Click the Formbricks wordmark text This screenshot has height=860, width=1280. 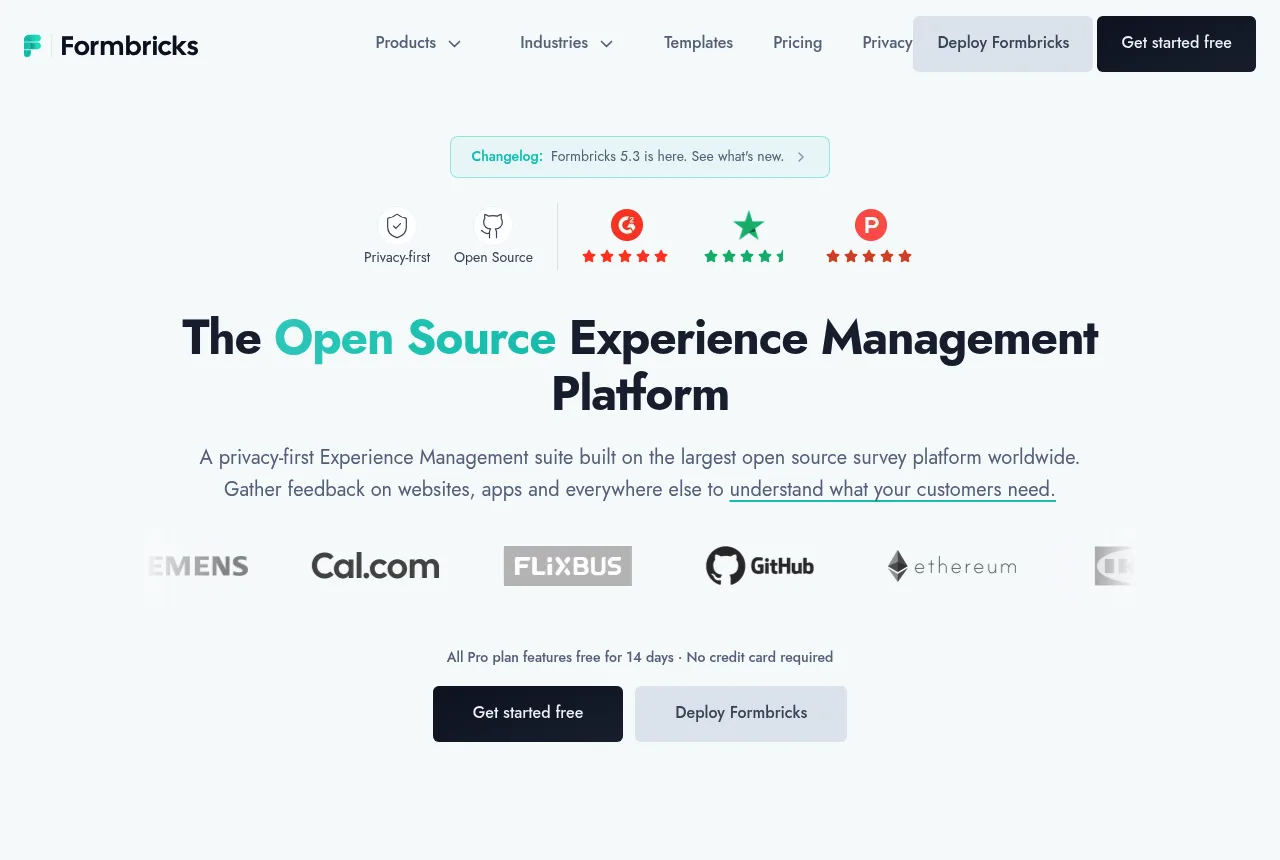[129, 46]
